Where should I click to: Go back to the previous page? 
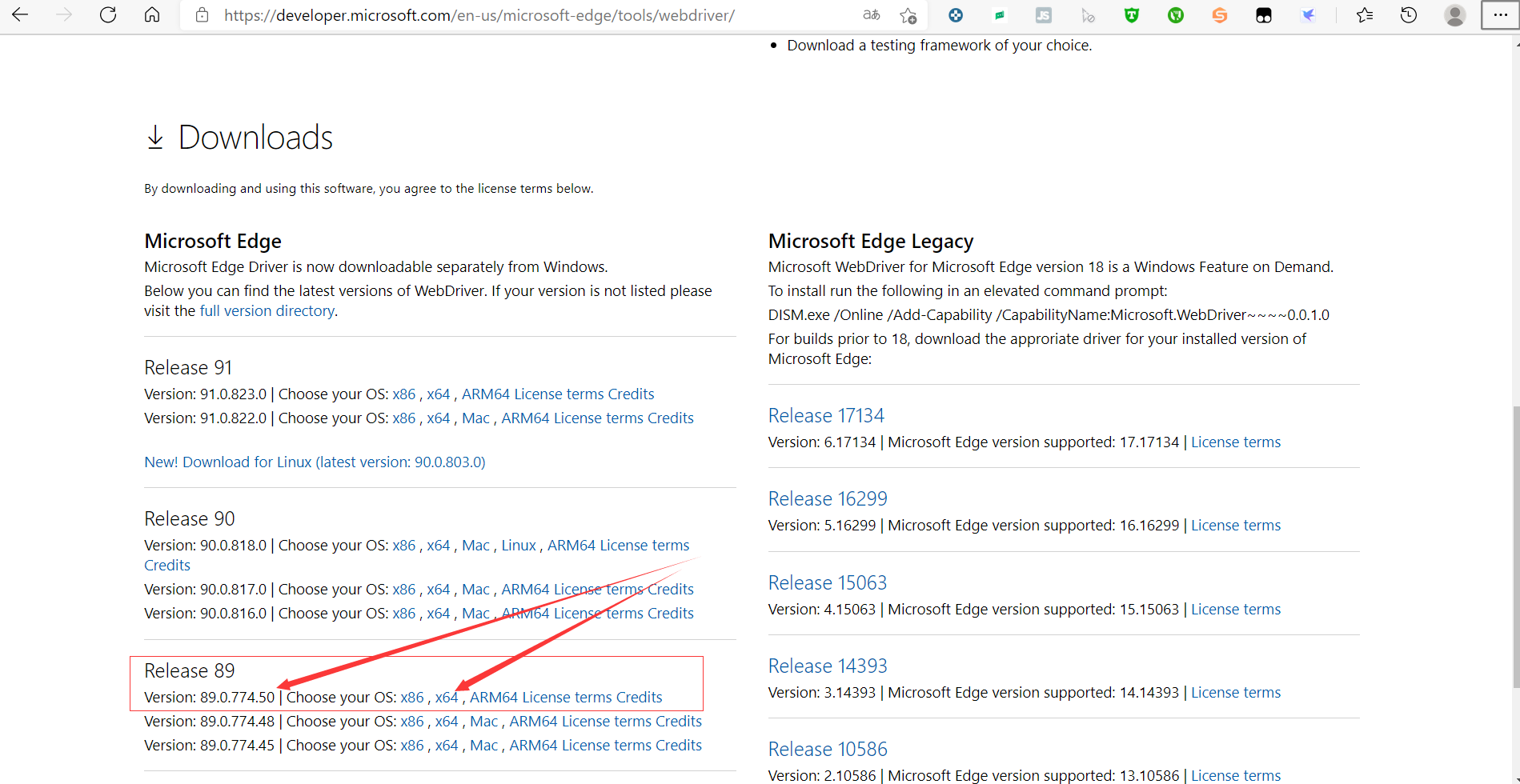pos(20,15)
